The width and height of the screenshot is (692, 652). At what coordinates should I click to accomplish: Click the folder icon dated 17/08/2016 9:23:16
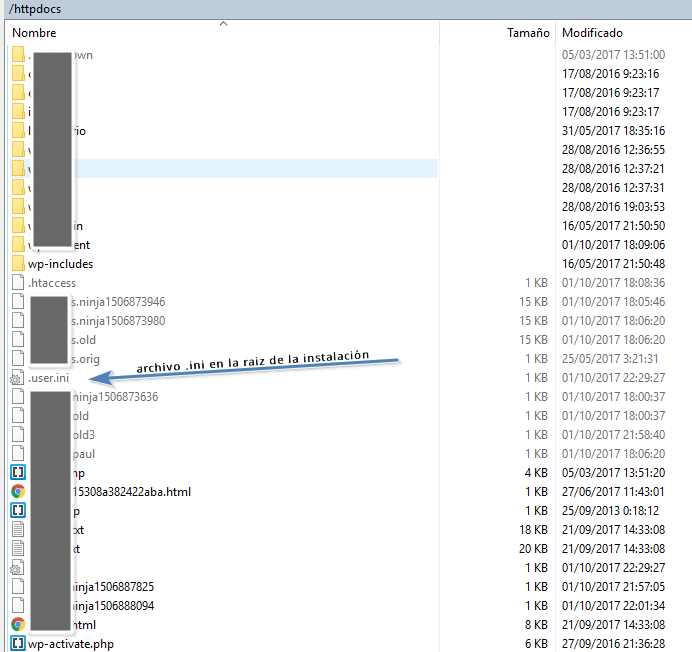[x=18, y=74]
